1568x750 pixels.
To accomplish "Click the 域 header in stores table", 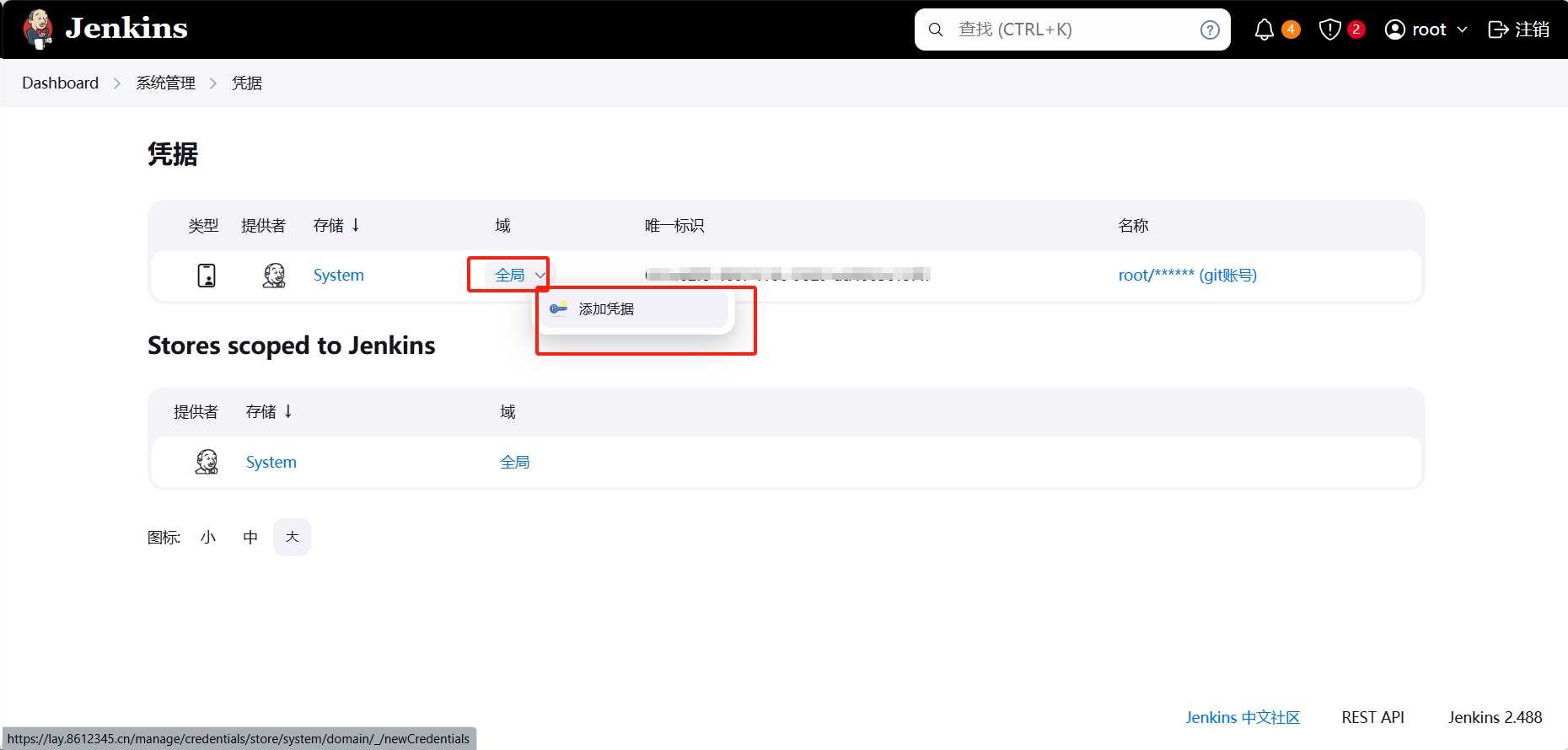I will 507,411.
